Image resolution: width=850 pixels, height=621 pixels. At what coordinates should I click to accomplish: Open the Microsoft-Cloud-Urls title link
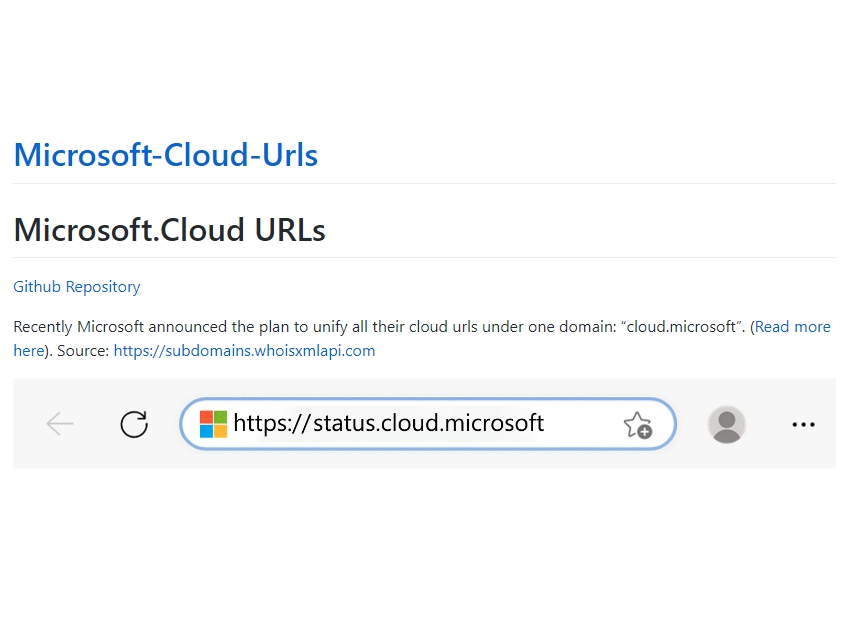pyautogui.click(x=165, y=155)
